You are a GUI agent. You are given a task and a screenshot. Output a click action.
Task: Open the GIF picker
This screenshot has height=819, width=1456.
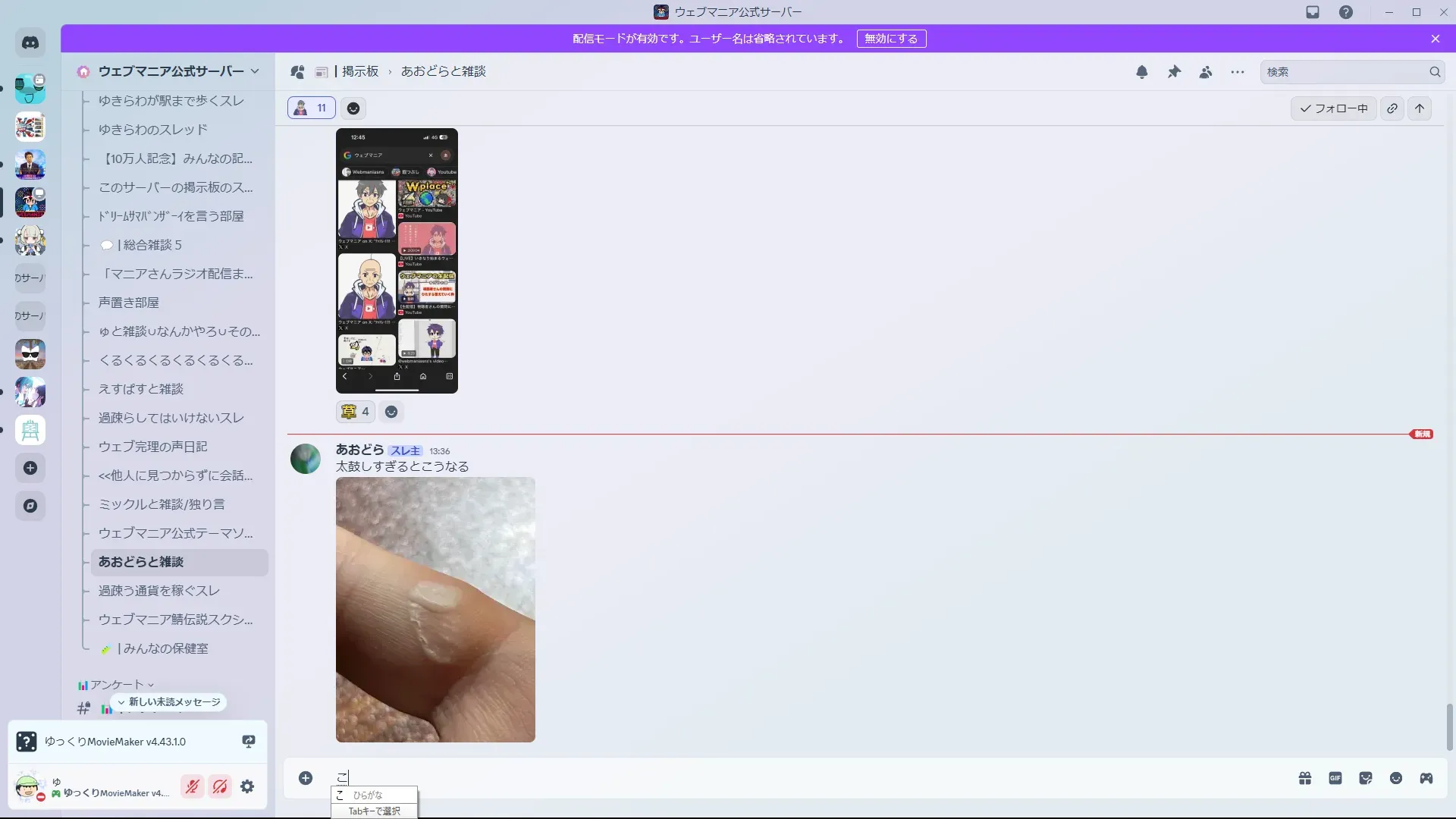click(1335, 778)
